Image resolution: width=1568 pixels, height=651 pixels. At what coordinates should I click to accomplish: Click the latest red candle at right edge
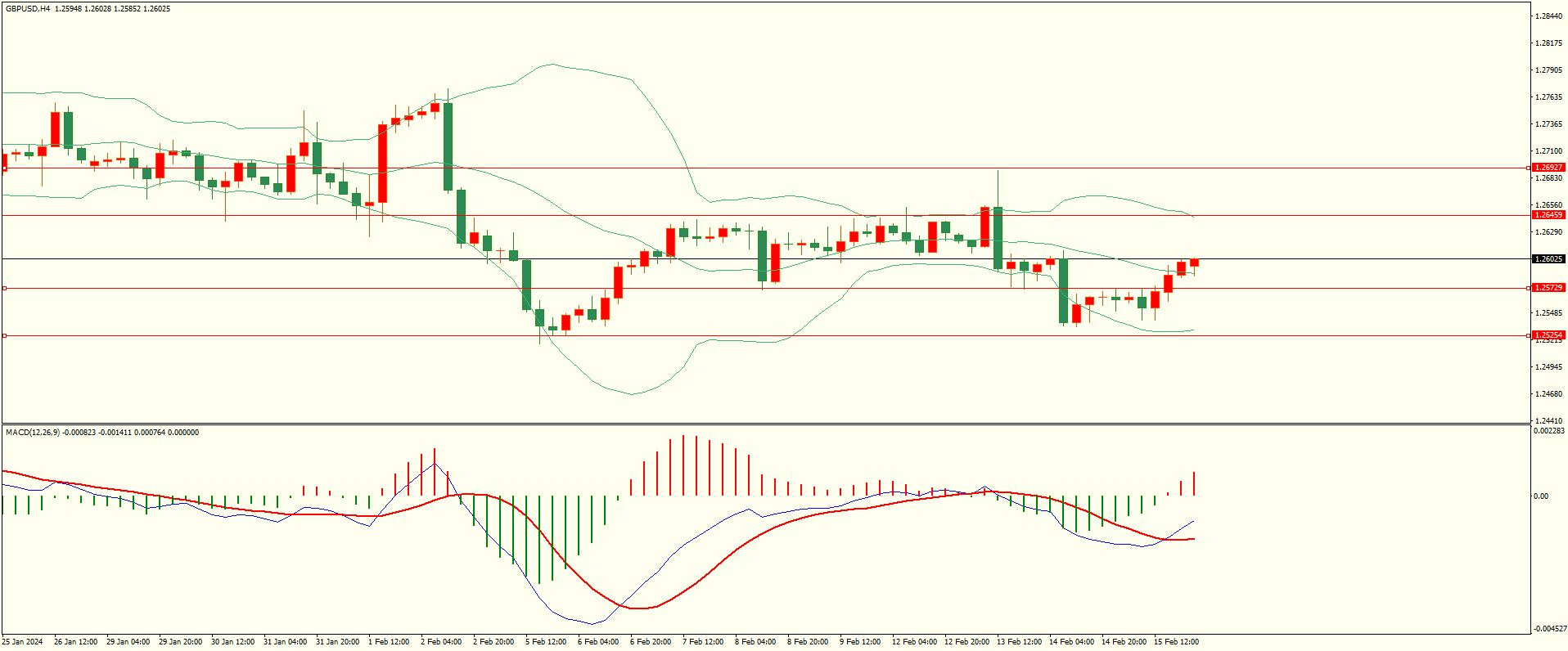coord(1195,263)
